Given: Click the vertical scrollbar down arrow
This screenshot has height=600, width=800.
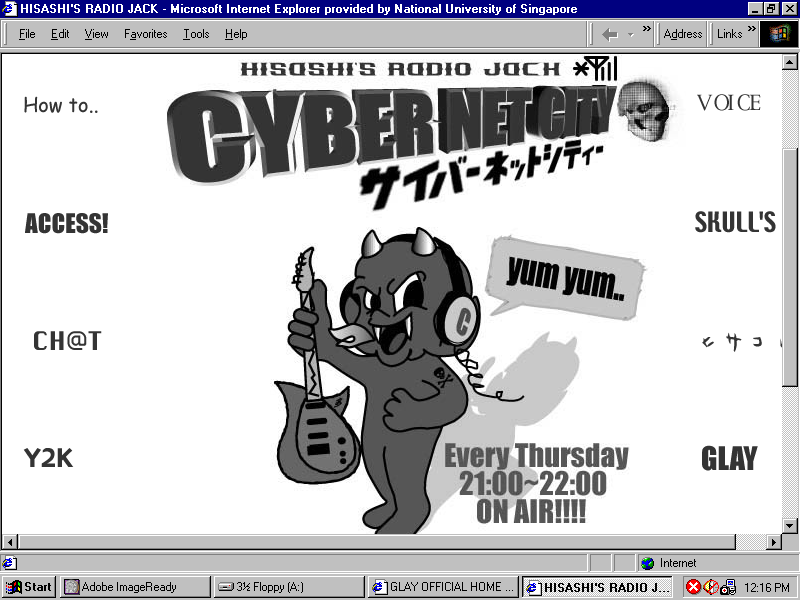Looking at the screenshot, I should (x=790, y=525).
